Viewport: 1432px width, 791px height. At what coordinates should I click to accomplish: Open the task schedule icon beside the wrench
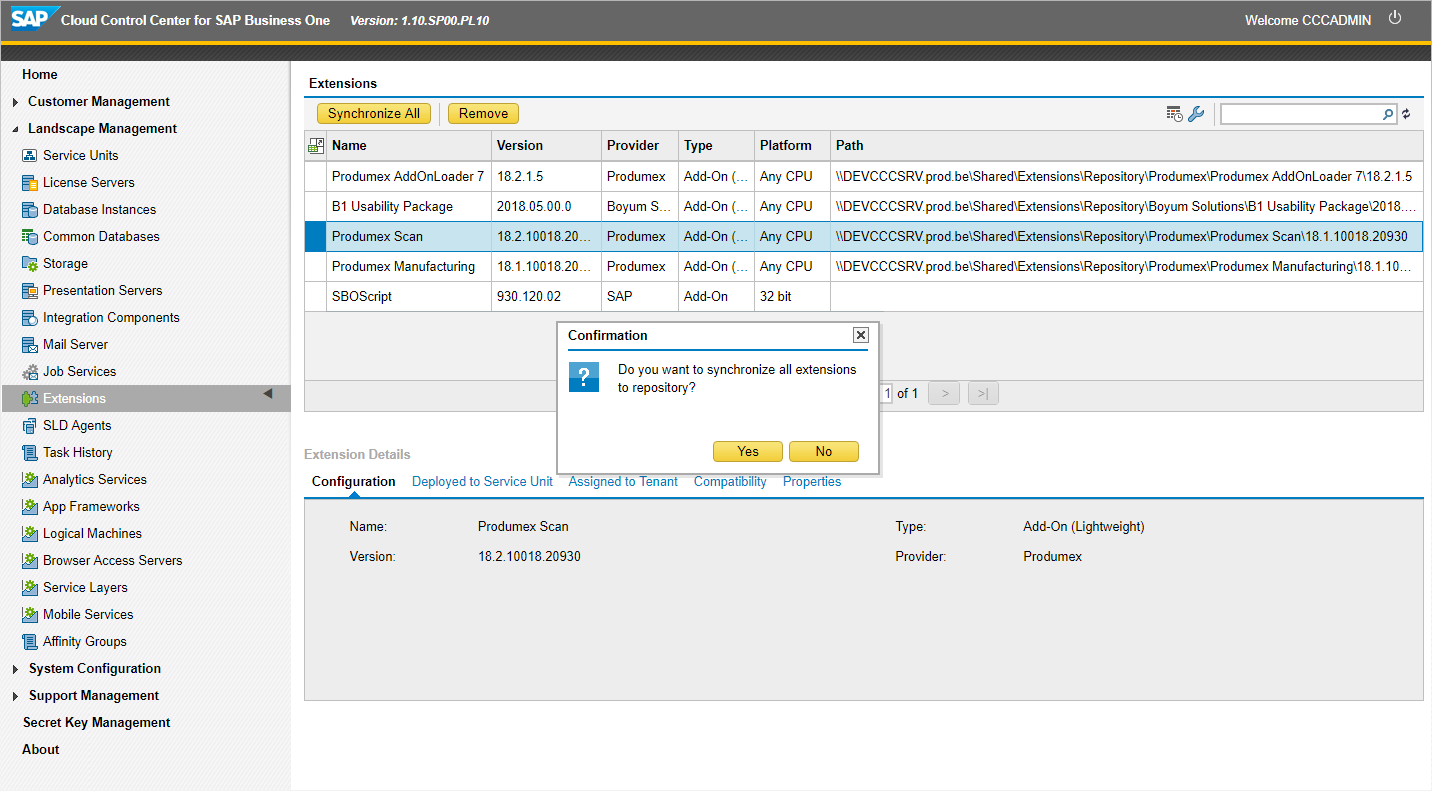pos(1174,114)
